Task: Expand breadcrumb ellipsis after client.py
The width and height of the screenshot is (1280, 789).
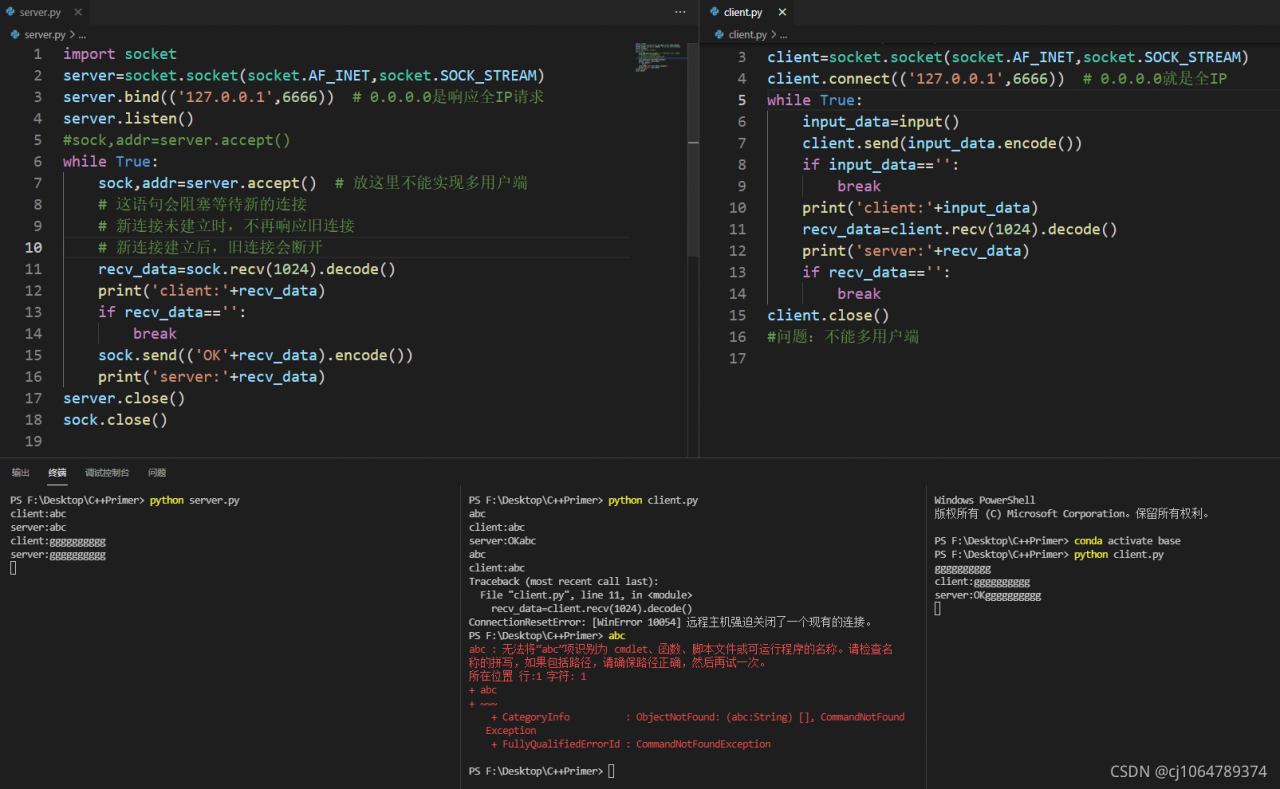Action: (x=783, y=34)
